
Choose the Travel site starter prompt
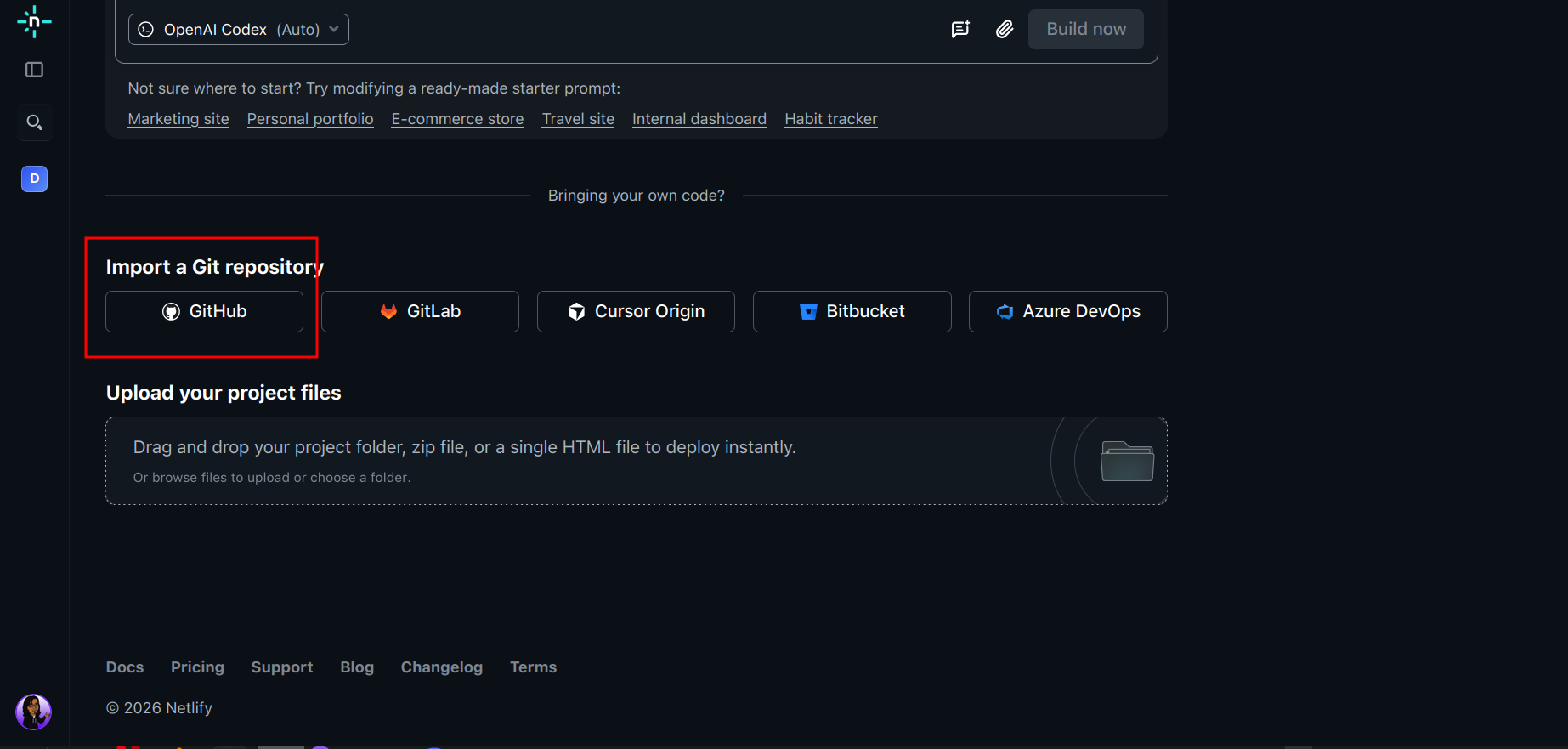578,119
